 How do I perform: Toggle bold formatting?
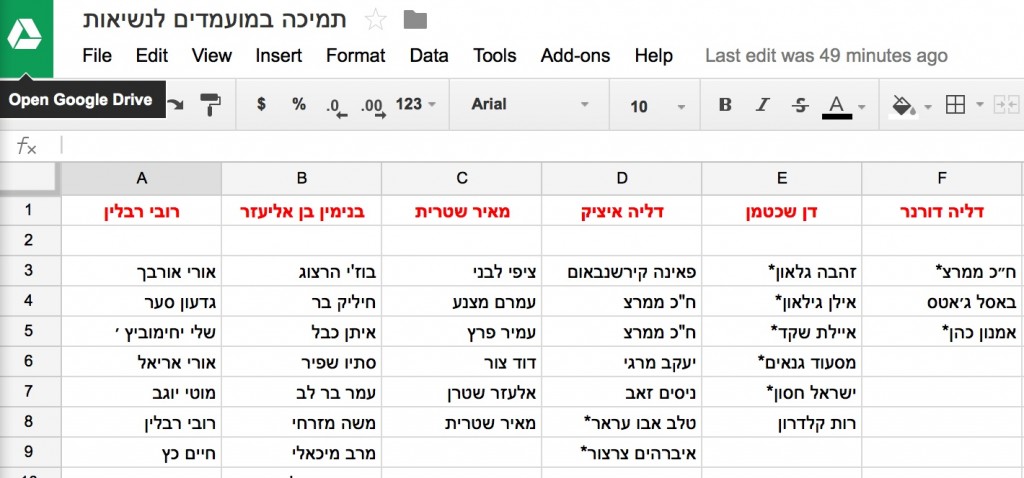point(726,104)
